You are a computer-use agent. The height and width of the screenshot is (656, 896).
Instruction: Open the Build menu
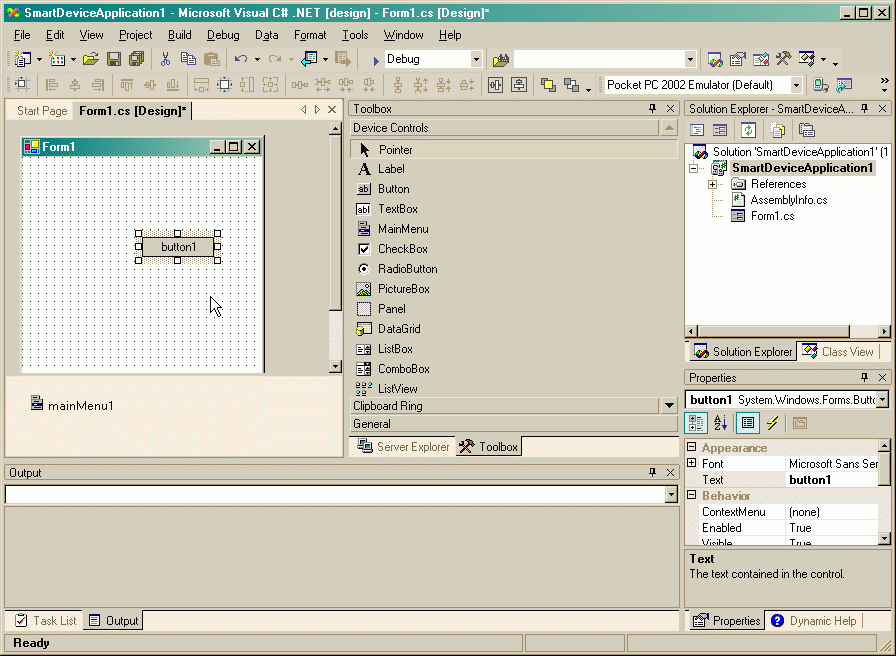click(x=179, y=35)
